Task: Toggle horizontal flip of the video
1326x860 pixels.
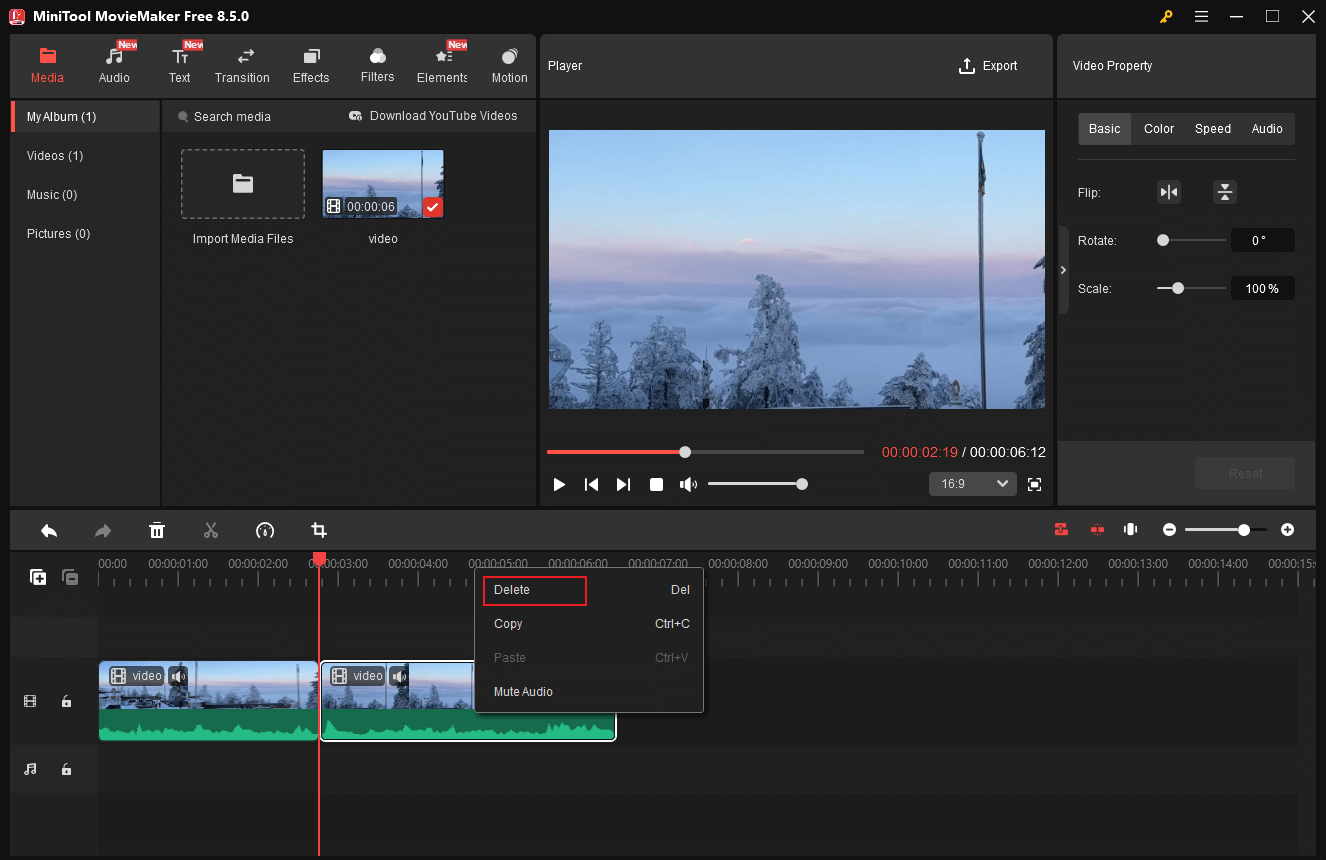Action: click(x=1169, y=191)
